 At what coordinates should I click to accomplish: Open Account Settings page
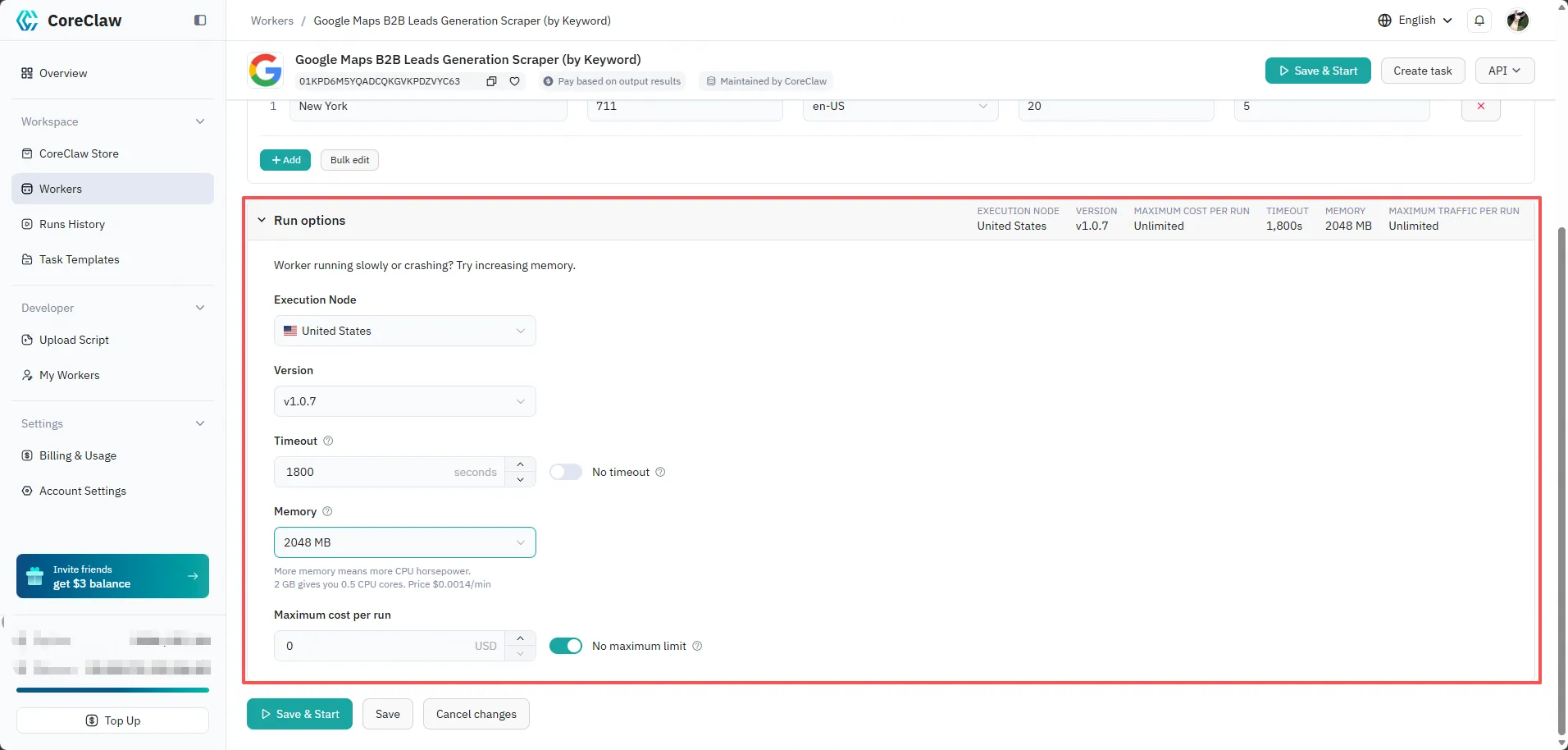[x=112, y=491]
